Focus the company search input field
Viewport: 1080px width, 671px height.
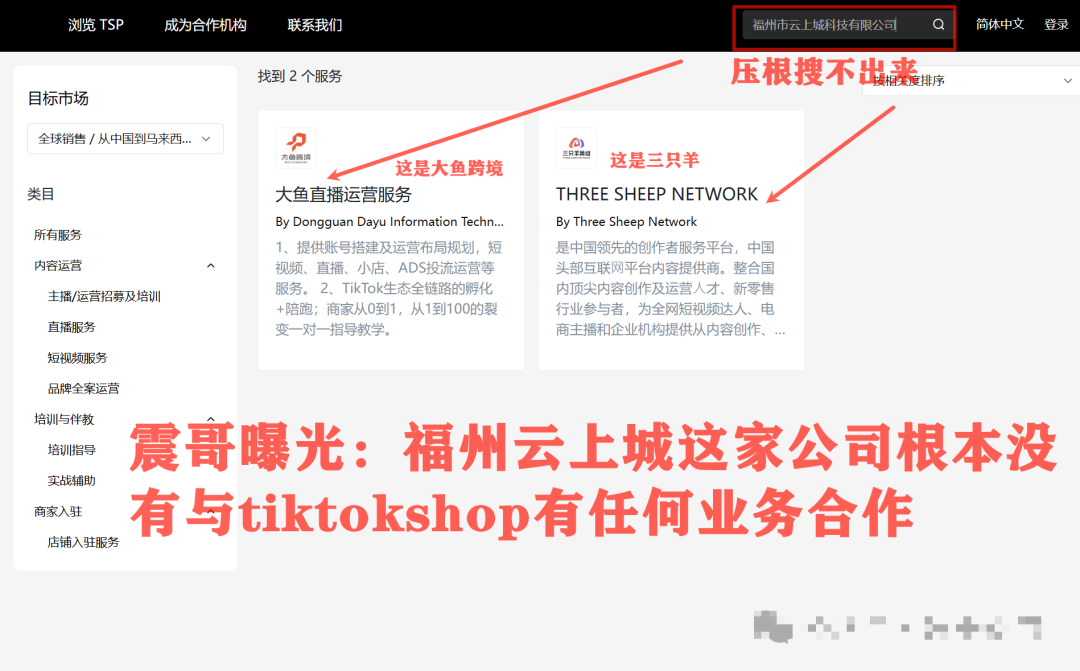[830, 25]
